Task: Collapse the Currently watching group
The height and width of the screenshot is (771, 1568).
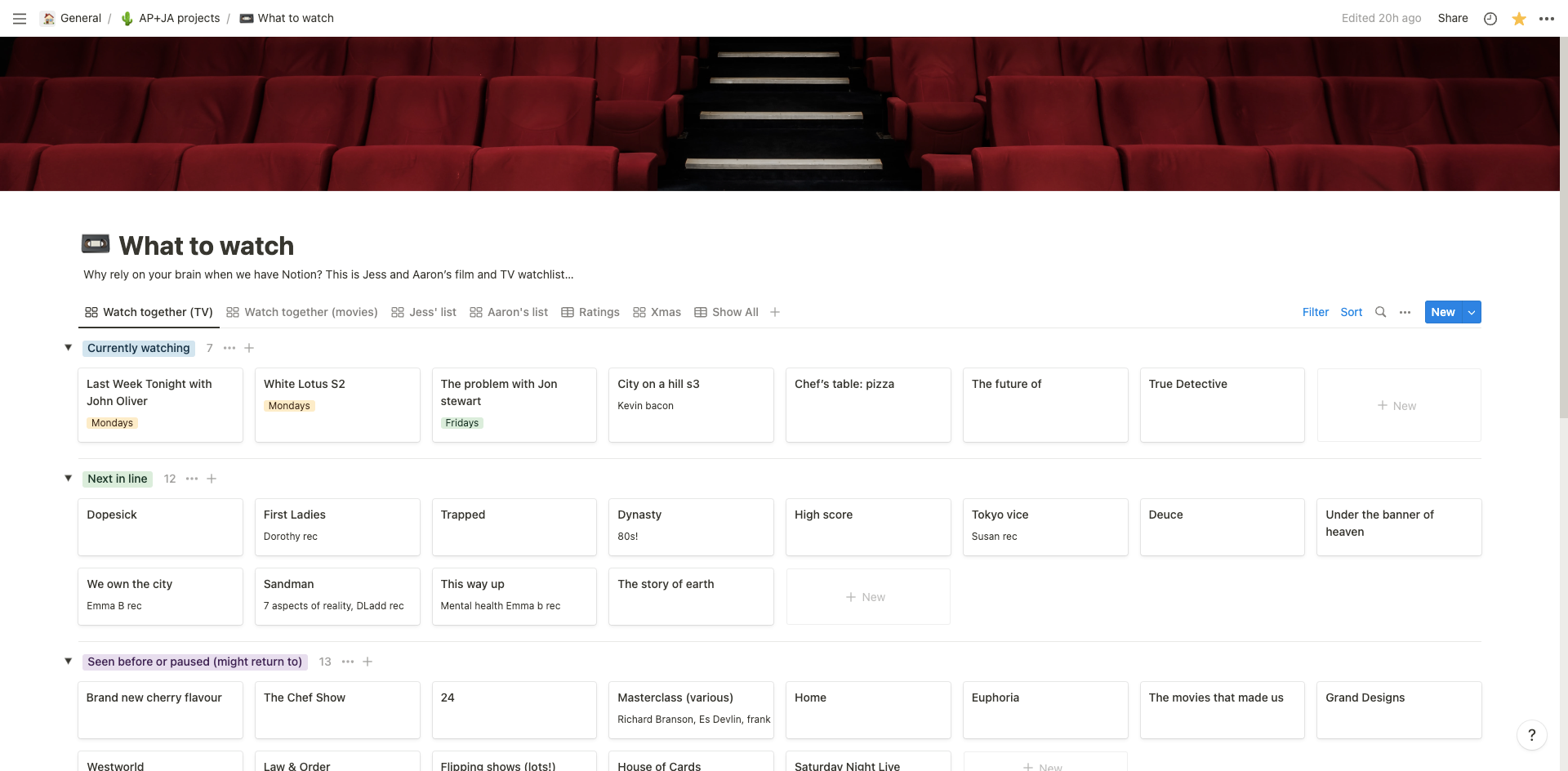Action: [x=69, y=347]
